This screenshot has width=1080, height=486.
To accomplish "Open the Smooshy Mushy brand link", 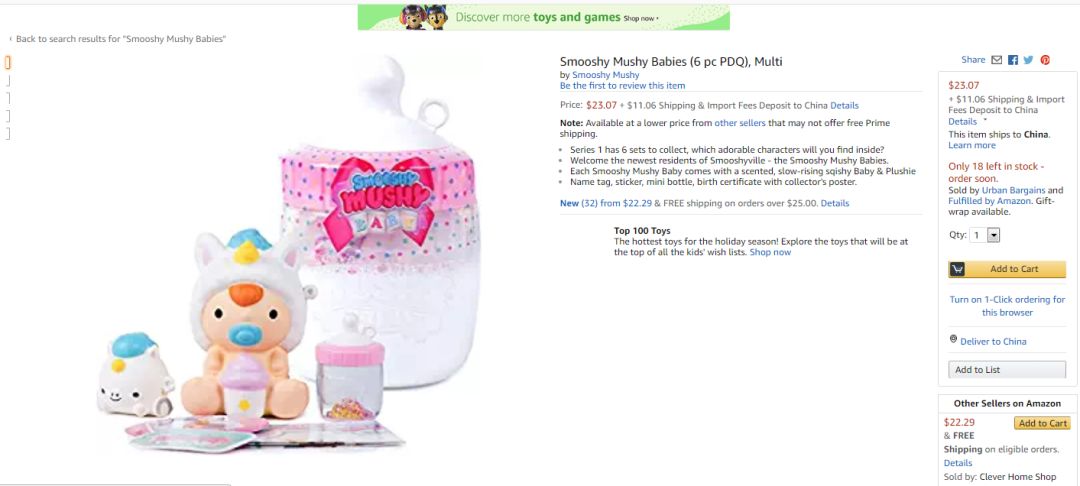I will tap(605, 75).
